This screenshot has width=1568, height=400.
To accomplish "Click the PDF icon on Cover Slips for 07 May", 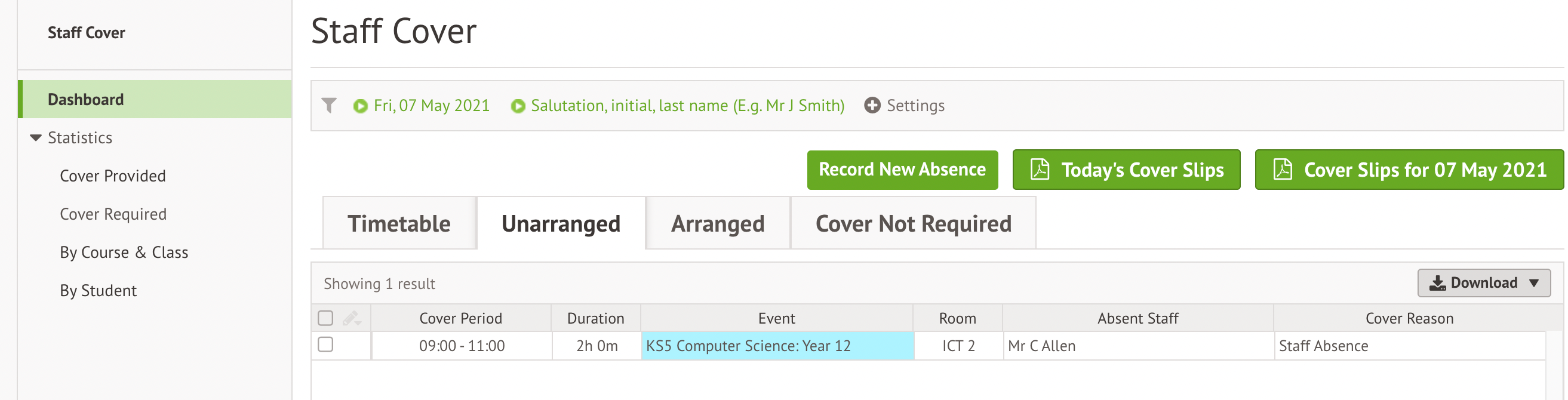I will tap(1283, 170).
